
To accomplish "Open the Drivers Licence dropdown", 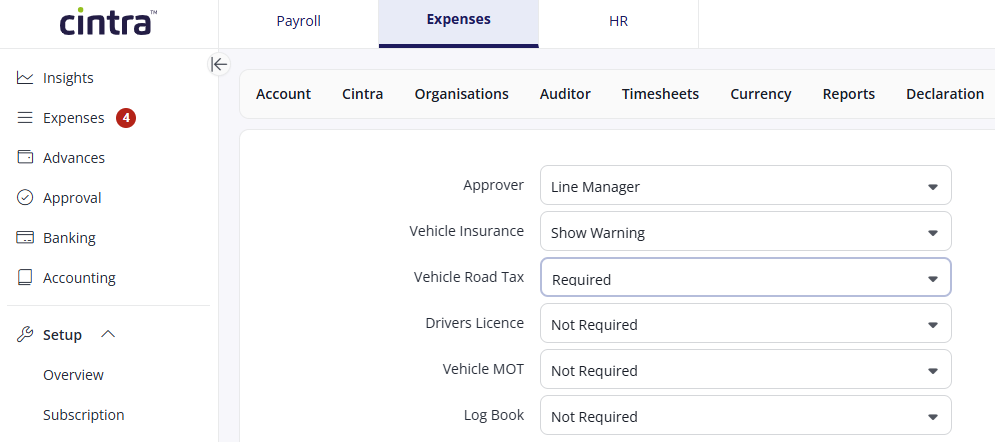I will (x=746, y=323).
